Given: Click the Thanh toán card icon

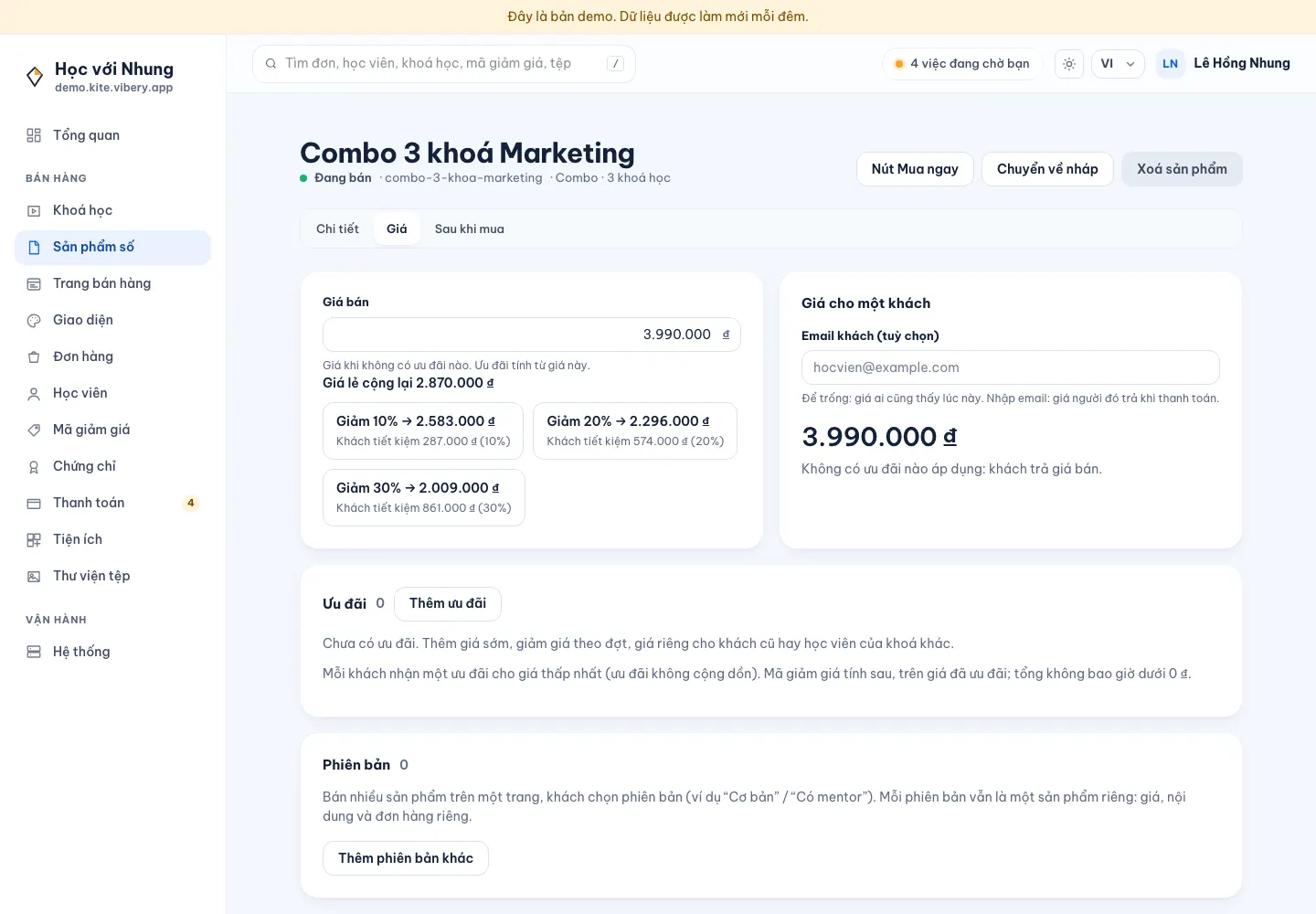Looking at the screenshot, I should point(34,503).
